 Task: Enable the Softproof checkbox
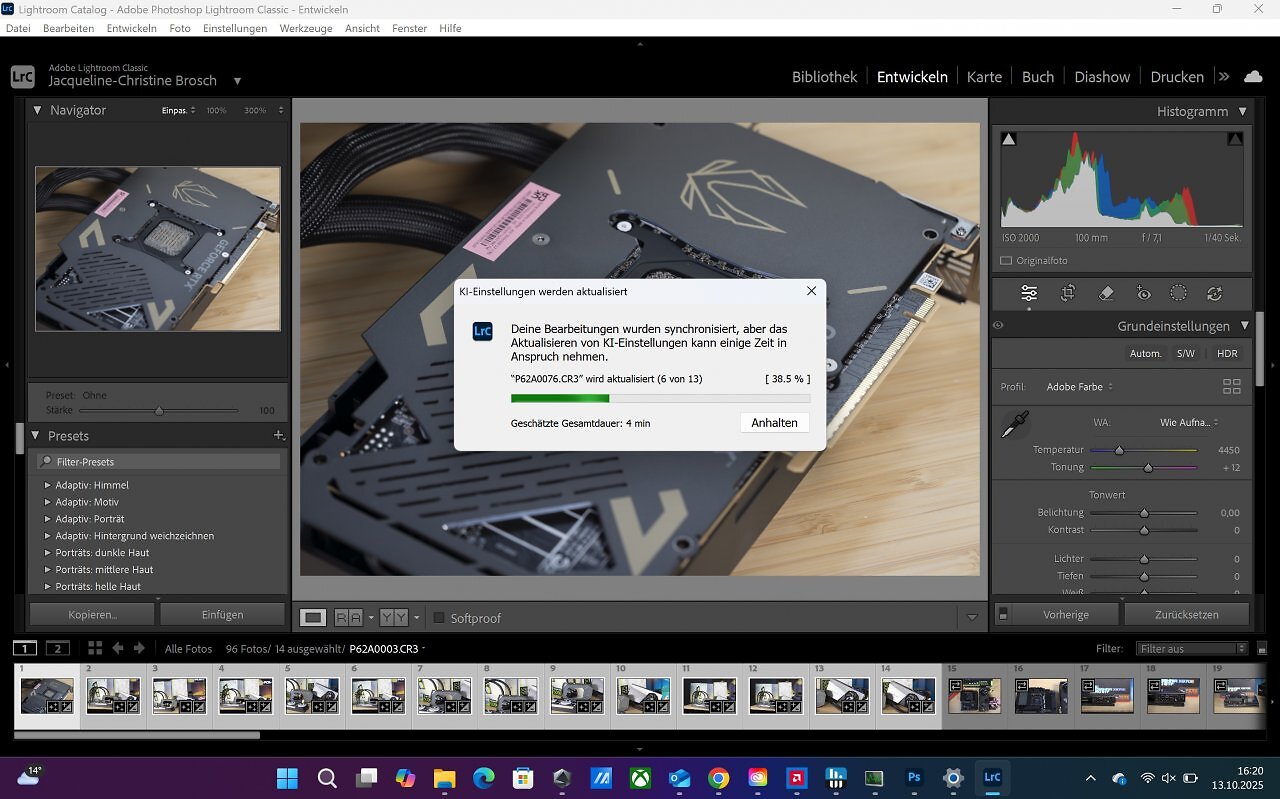tap(438, 618)
